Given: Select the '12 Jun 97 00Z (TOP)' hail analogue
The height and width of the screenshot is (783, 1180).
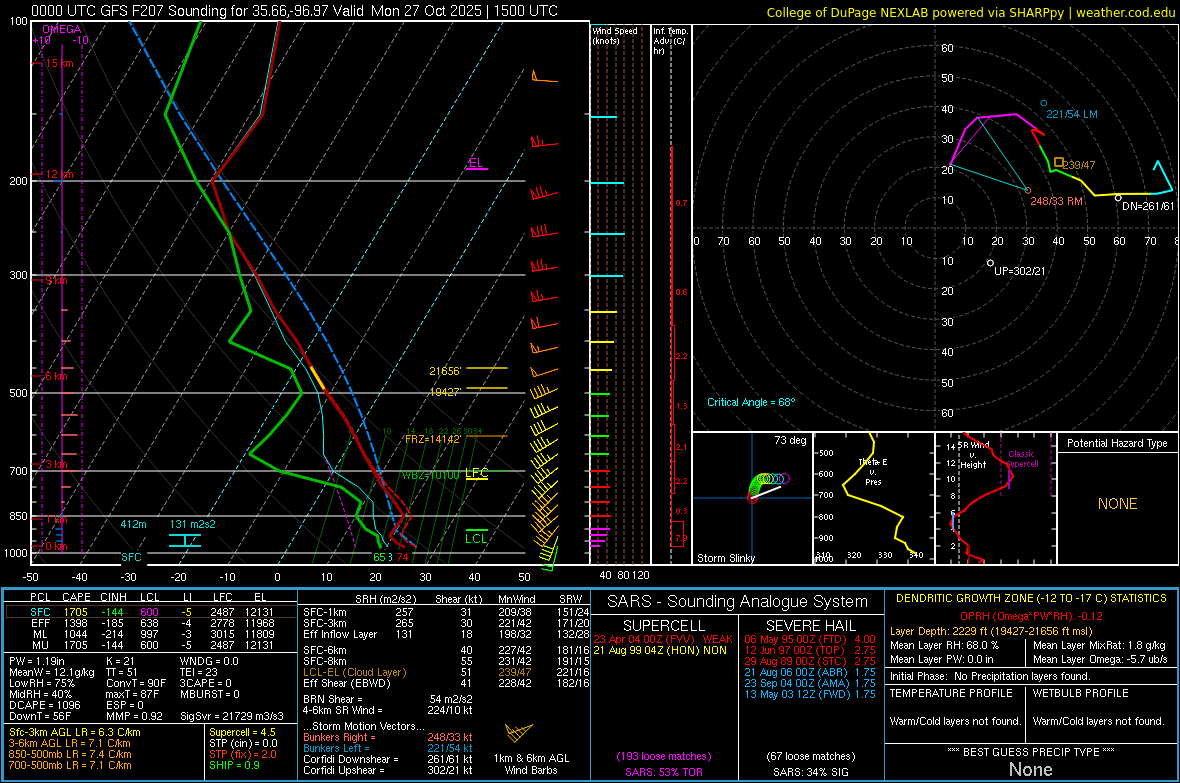Looking at the screenshot, I should pos(810,650).
